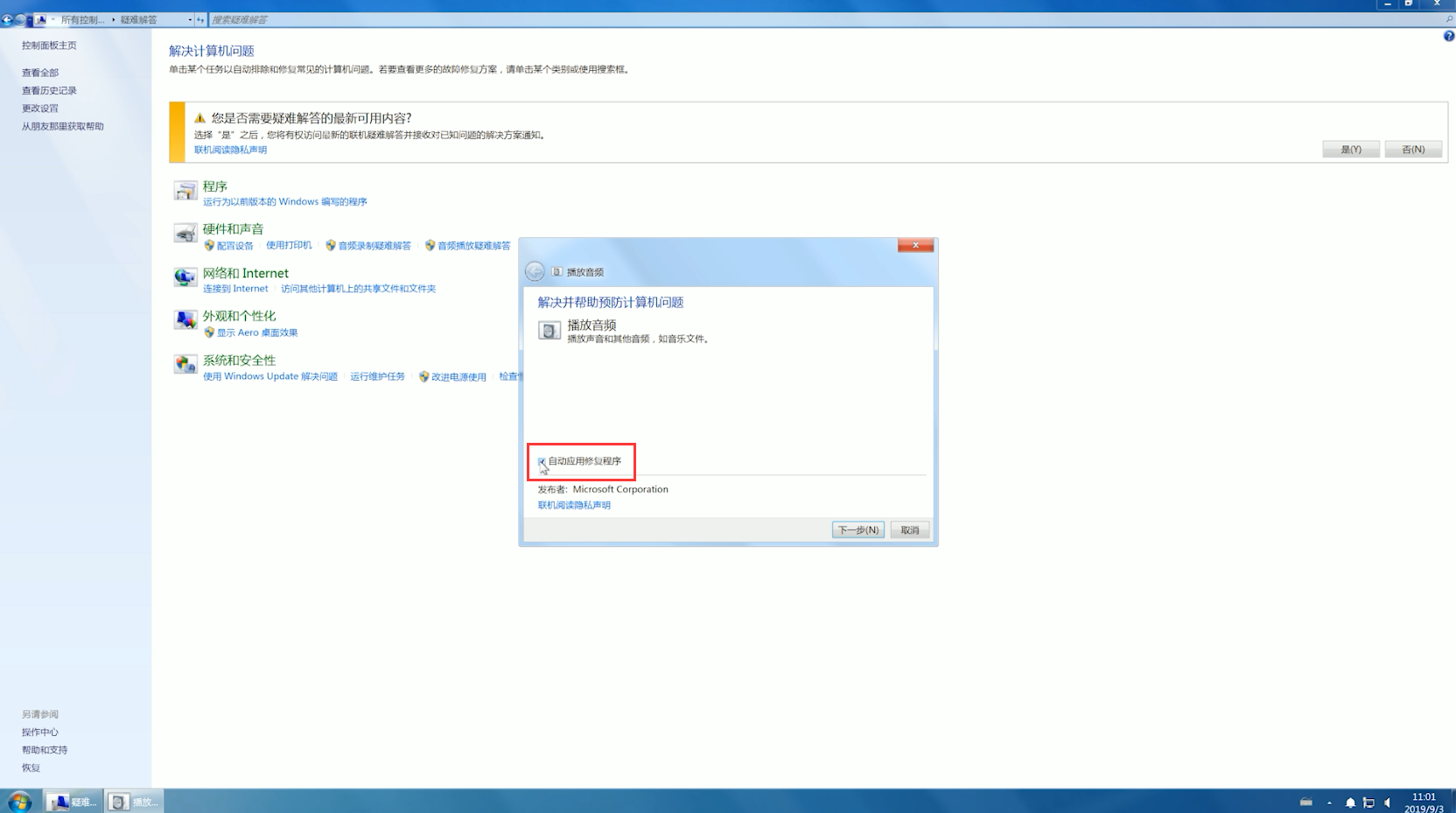Click the Yes button 是(Y) in the banner
The image size is (1456, 813).
pos(1351,149)
